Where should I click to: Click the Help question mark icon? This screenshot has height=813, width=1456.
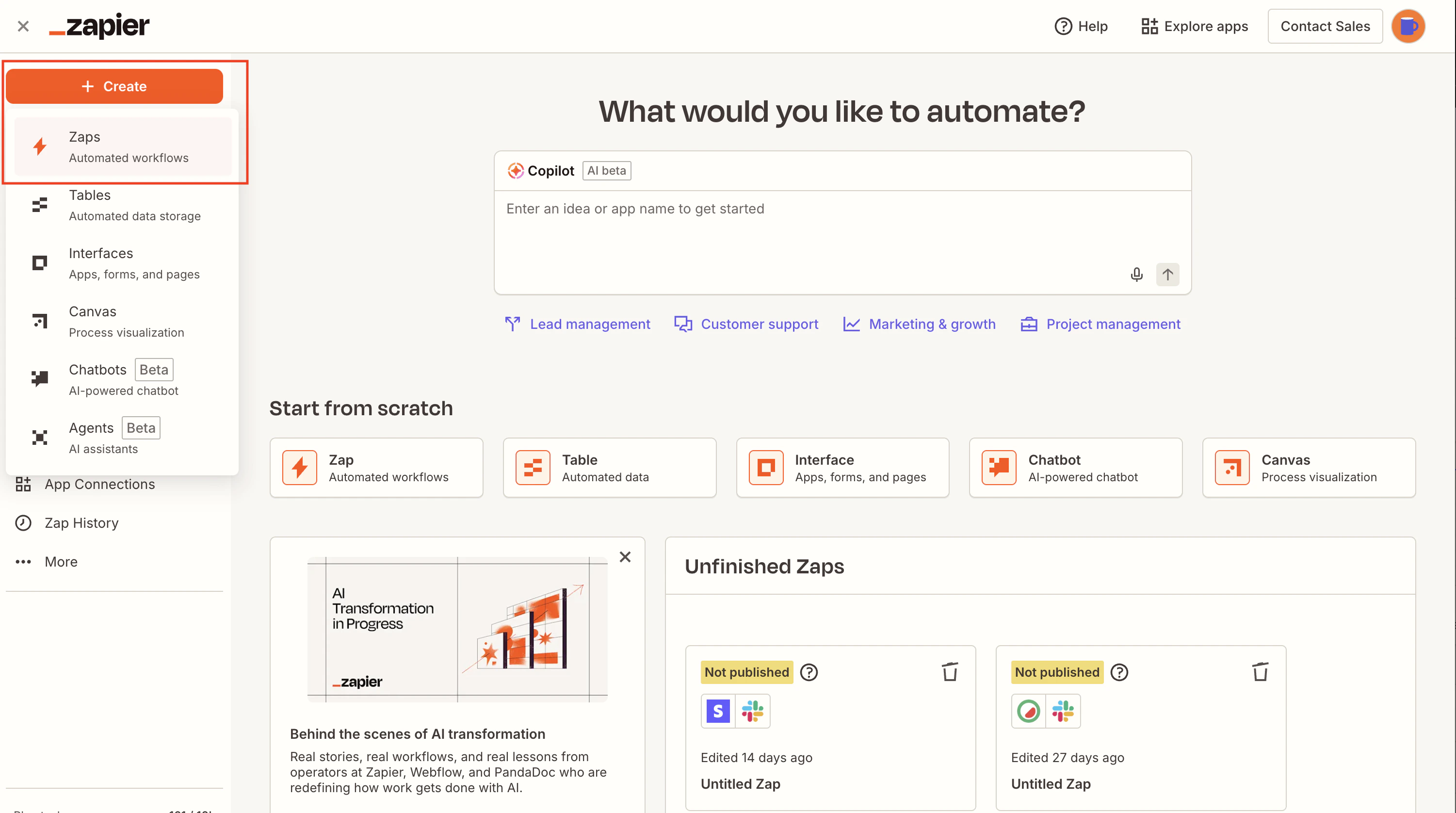(1063, 26)
